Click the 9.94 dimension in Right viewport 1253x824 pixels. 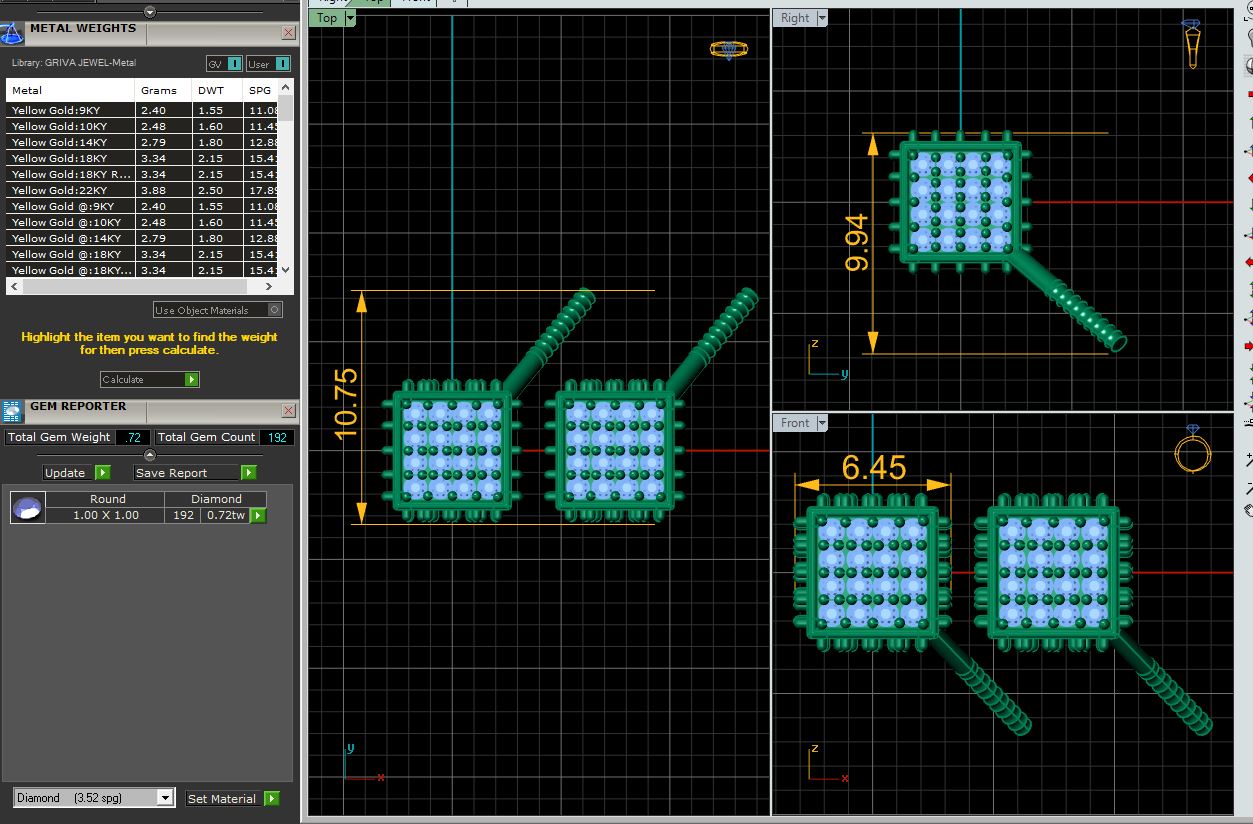[x=857, y=243]
